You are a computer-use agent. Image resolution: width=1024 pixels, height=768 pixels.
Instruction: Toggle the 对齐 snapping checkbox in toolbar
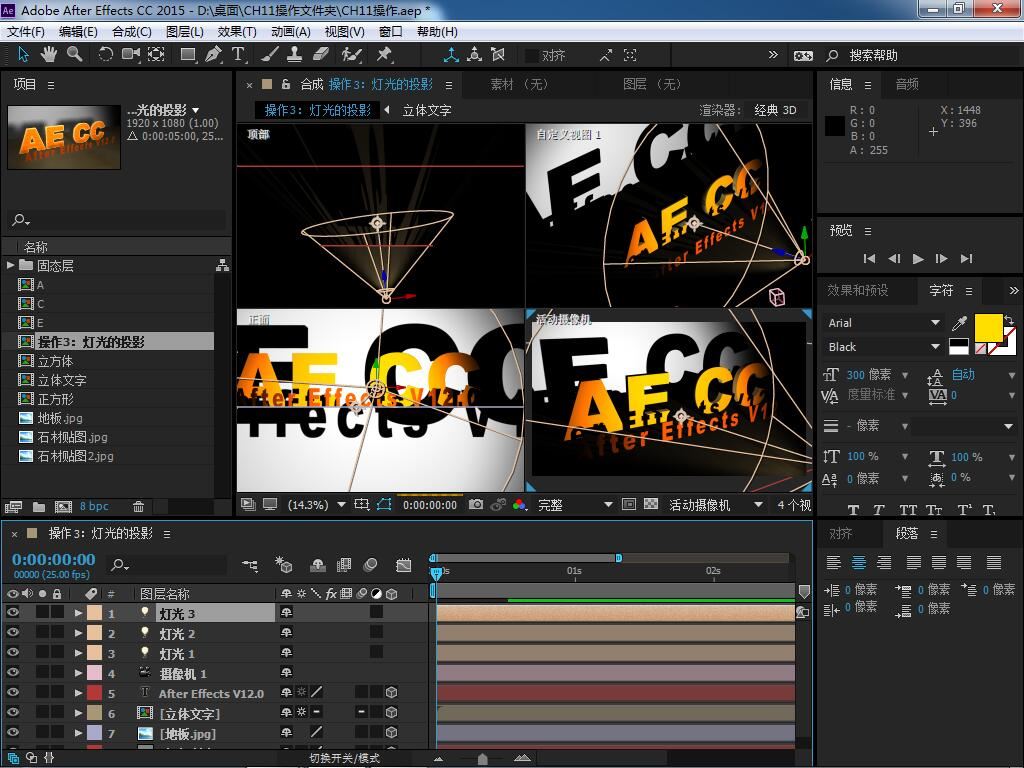point(532,56)
